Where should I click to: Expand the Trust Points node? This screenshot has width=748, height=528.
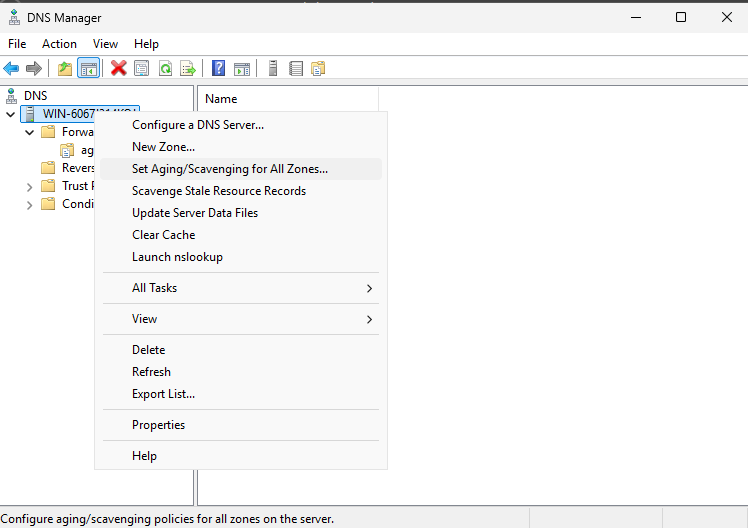pyautogui.click(x=30, y=186)
